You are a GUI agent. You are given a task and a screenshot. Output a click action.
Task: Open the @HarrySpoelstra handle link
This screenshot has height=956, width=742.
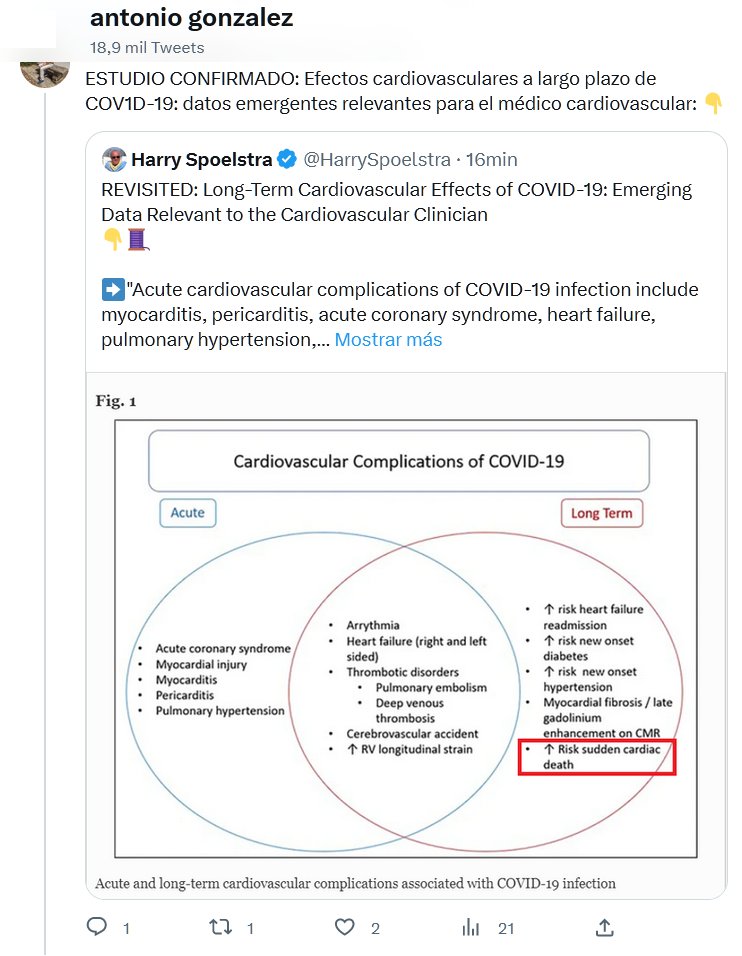pyautogui.click(x=374, y=159)
